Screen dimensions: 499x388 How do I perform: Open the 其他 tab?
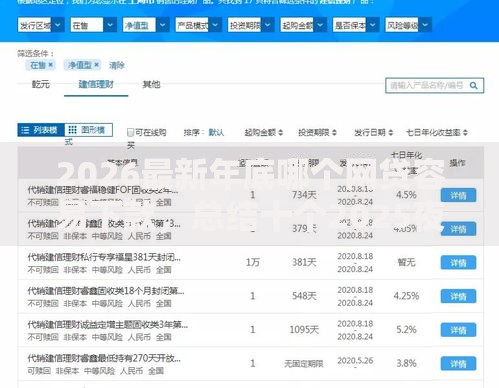(x=151, y=84)
